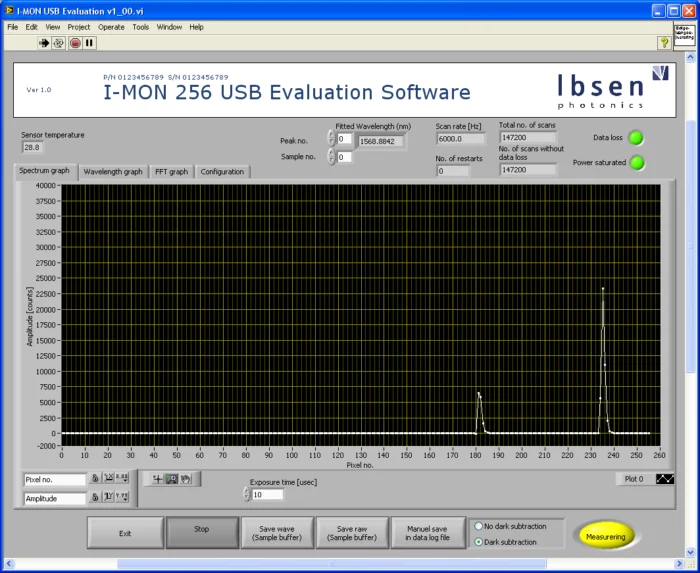This screenshot has width=700, height=573.
Task: Select the zoom magnifier graph tool
Action: tap(171, 479)
